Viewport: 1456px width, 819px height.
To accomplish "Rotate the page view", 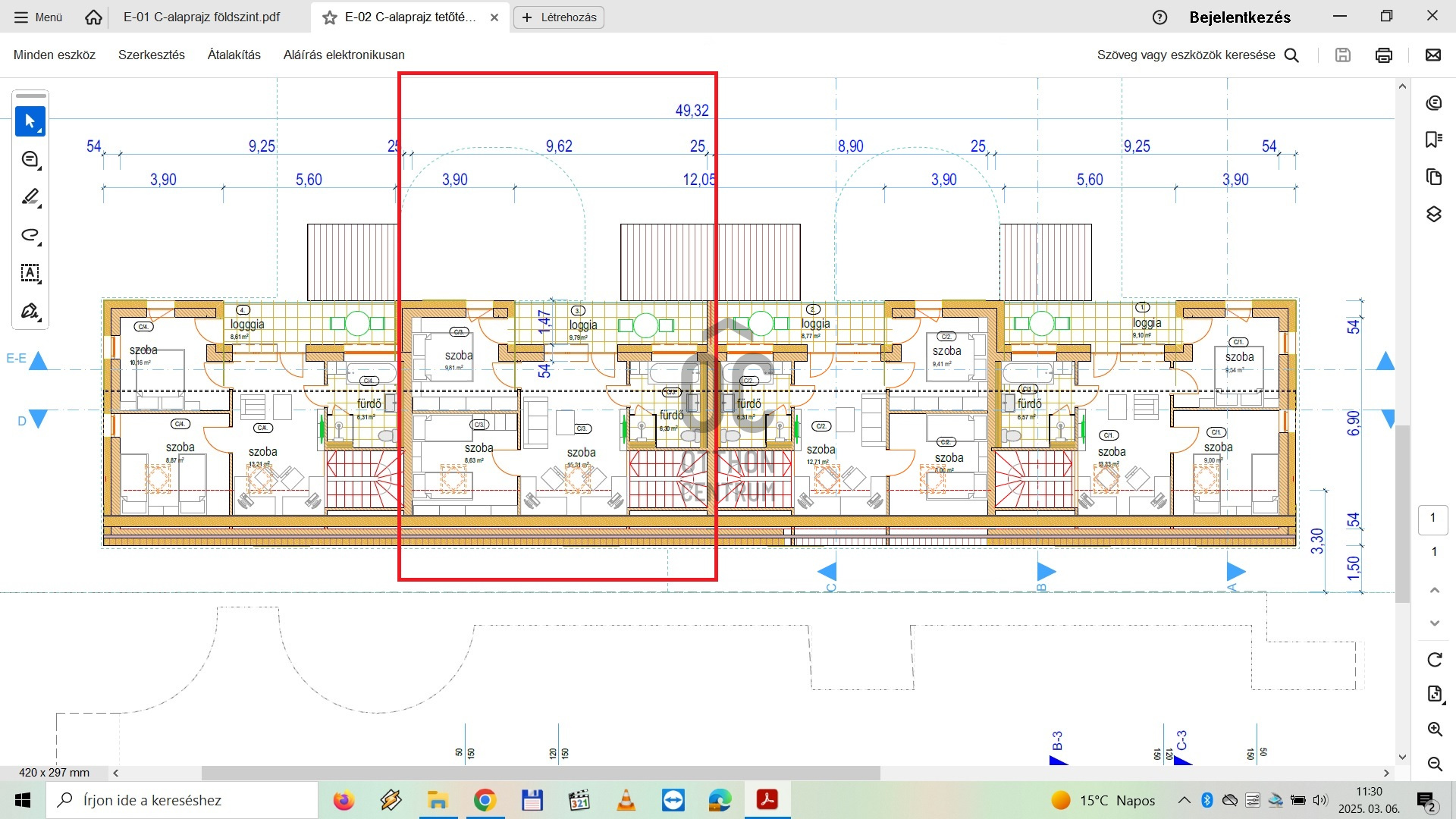I will 1434,660.
